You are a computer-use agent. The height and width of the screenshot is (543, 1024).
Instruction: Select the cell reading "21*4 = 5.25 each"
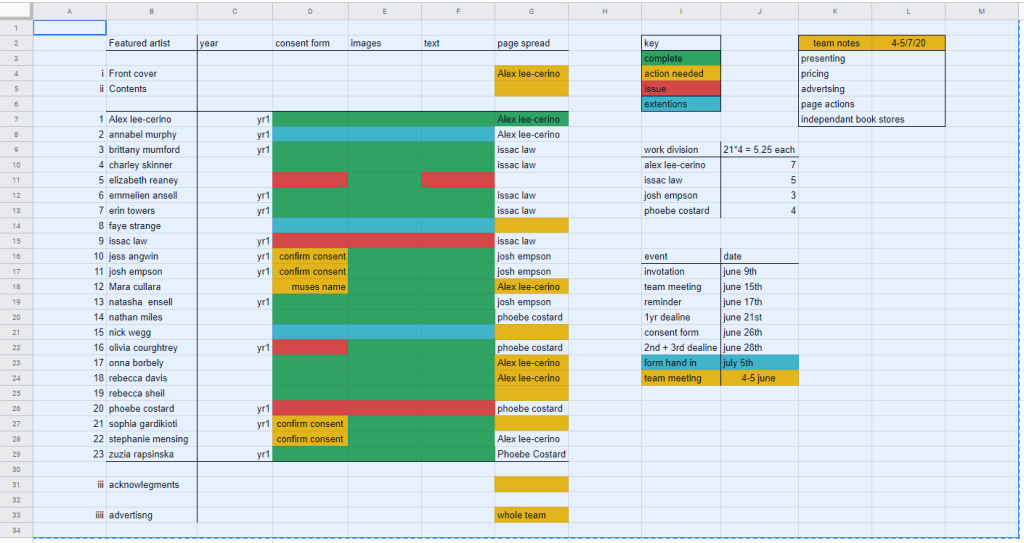pos(759,150)
